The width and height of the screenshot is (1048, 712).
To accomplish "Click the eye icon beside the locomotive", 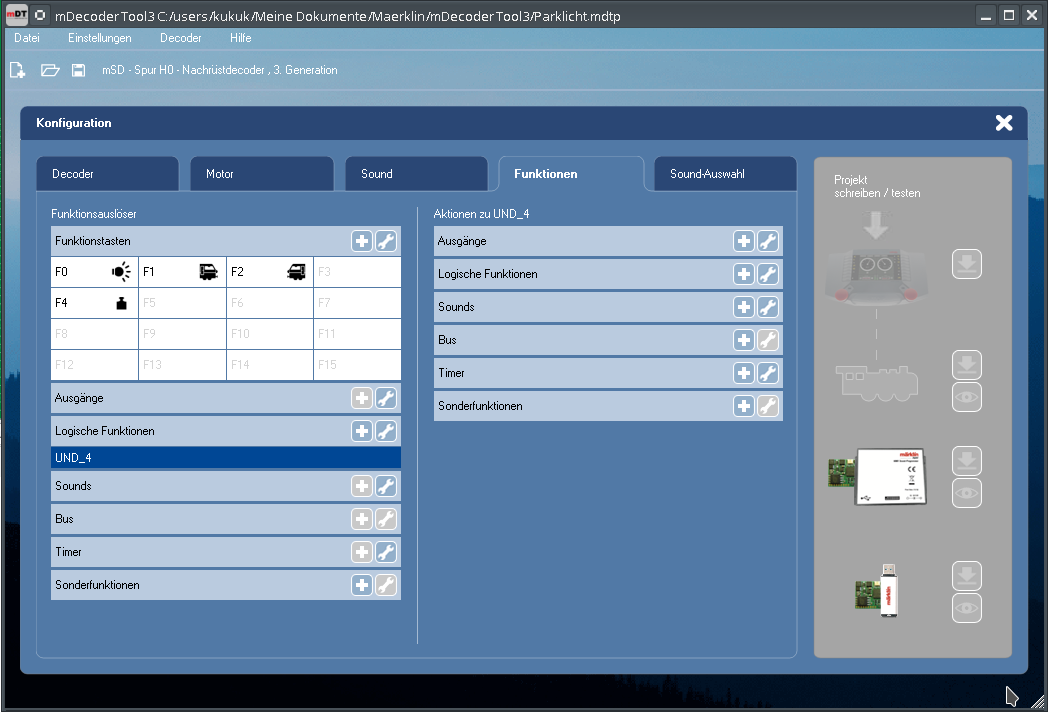I will [966, 397].
